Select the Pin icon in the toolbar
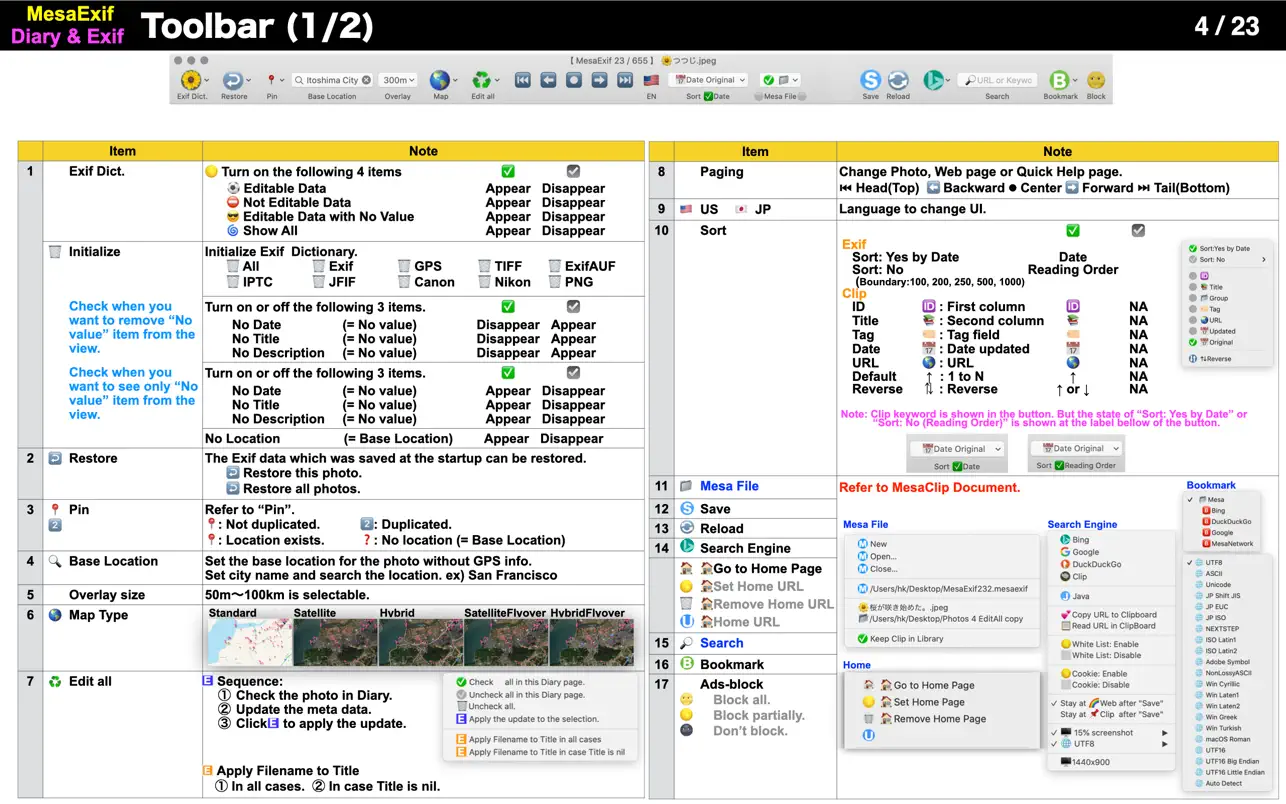This screenshot has width=1286, height=804. (271, 80)
